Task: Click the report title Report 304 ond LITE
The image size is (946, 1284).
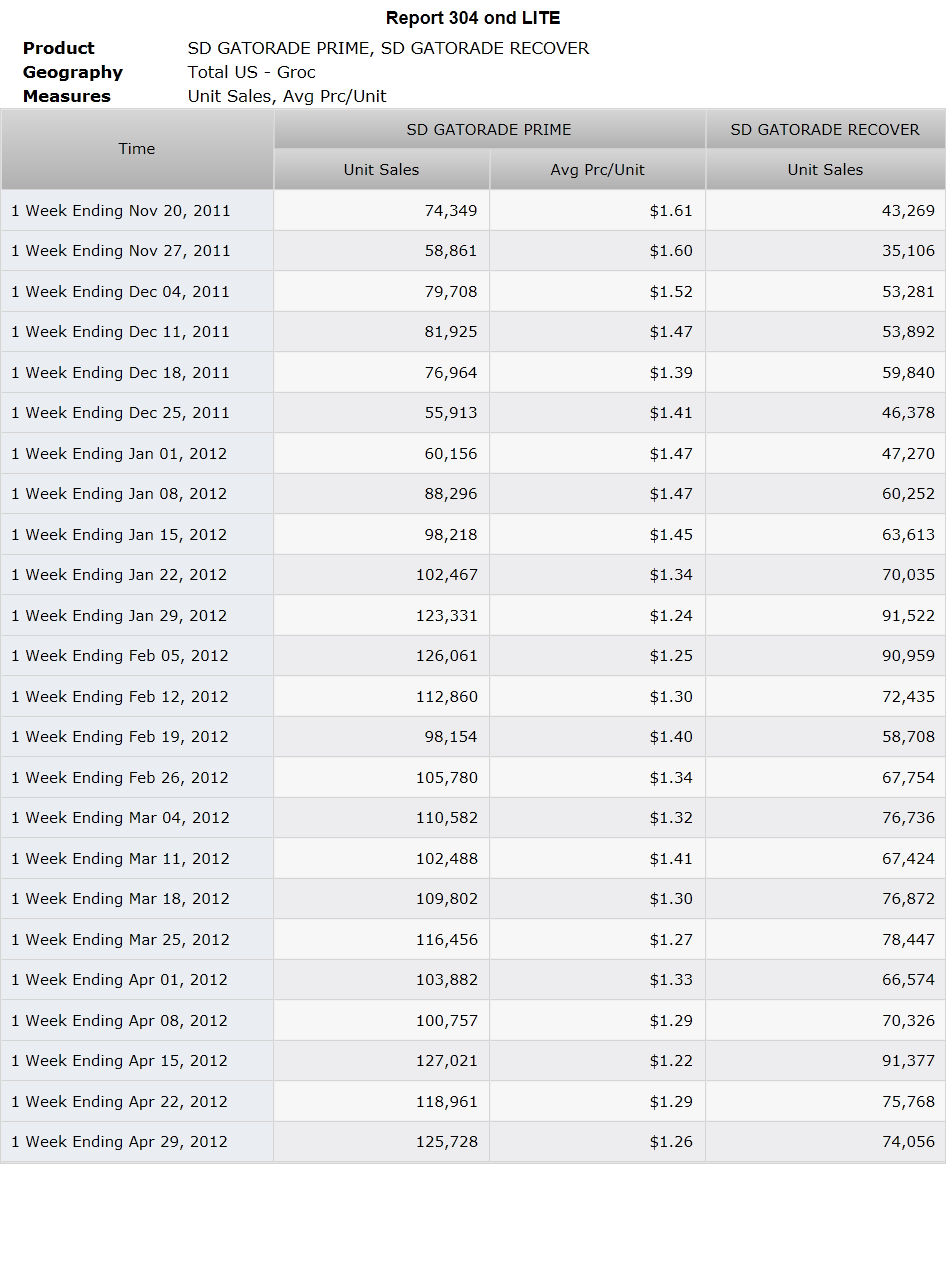Action: click(473, 18)
